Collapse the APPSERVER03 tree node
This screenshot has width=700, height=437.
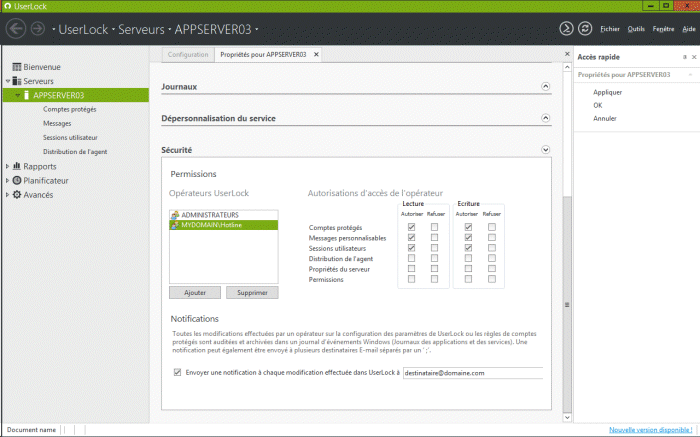[17, 95]
